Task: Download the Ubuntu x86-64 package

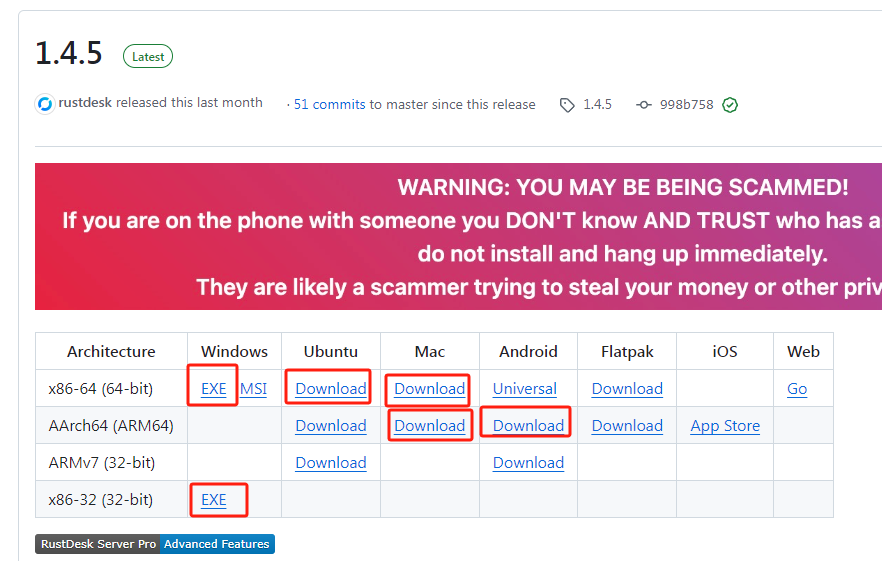Action: click(331, 389)
